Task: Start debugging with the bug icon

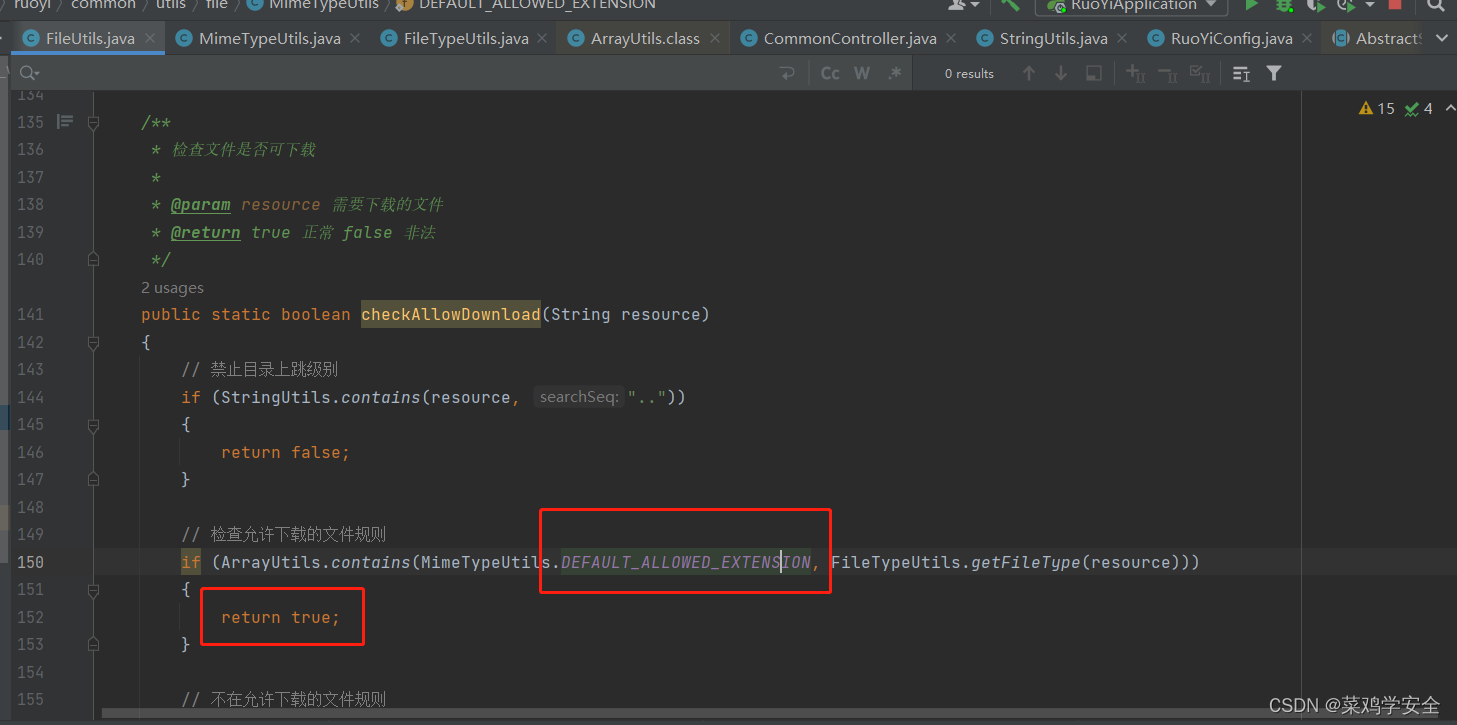Action: click(1284, 5)
